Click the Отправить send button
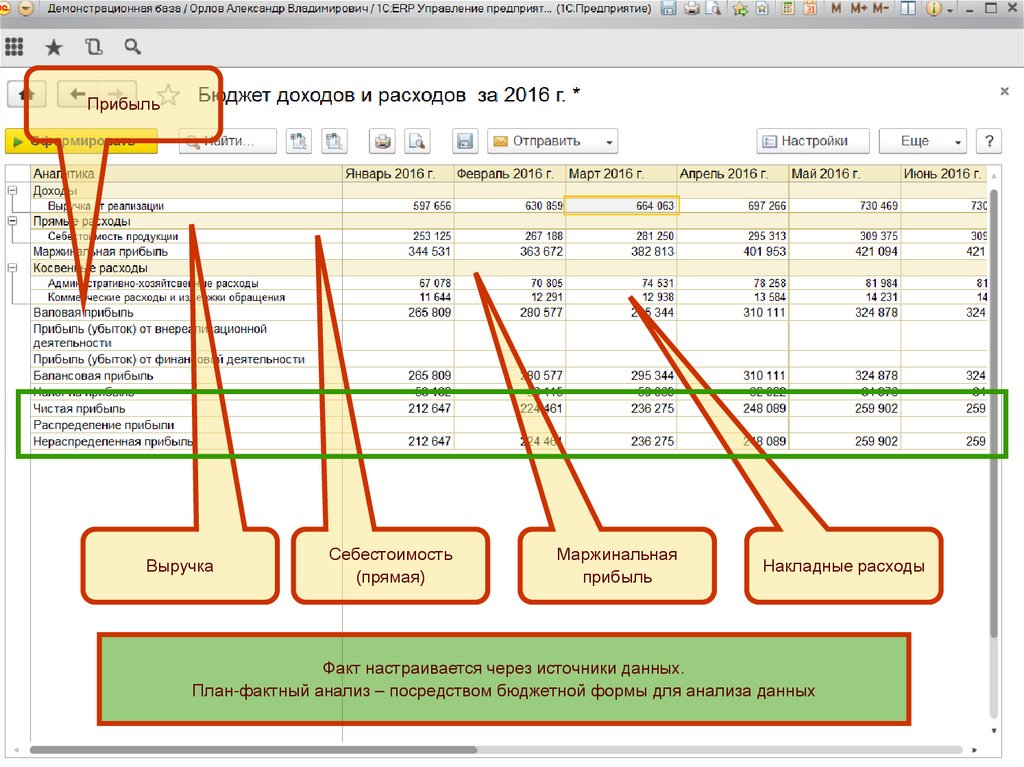1024x767 pixels. pos(552,141)
